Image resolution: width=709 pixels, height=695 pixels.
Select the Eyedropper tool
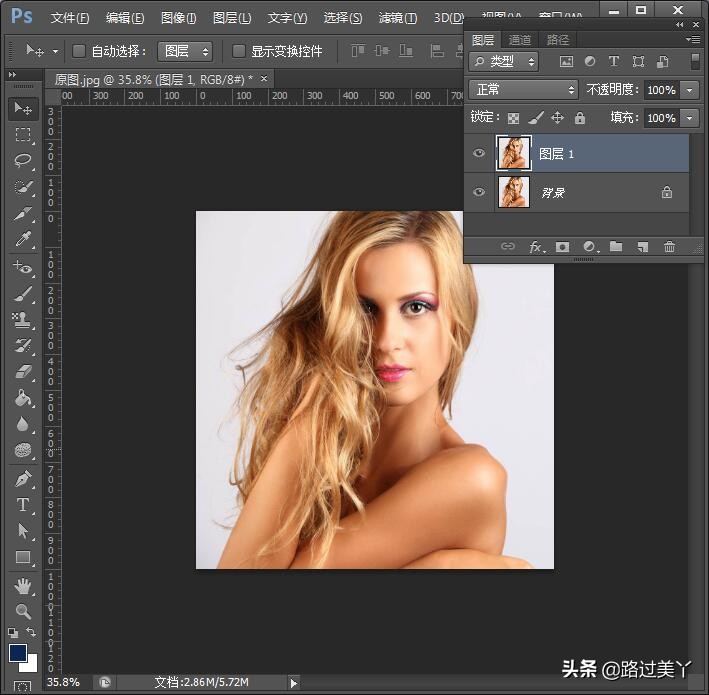pyautogui.click(x=23, y=239)
